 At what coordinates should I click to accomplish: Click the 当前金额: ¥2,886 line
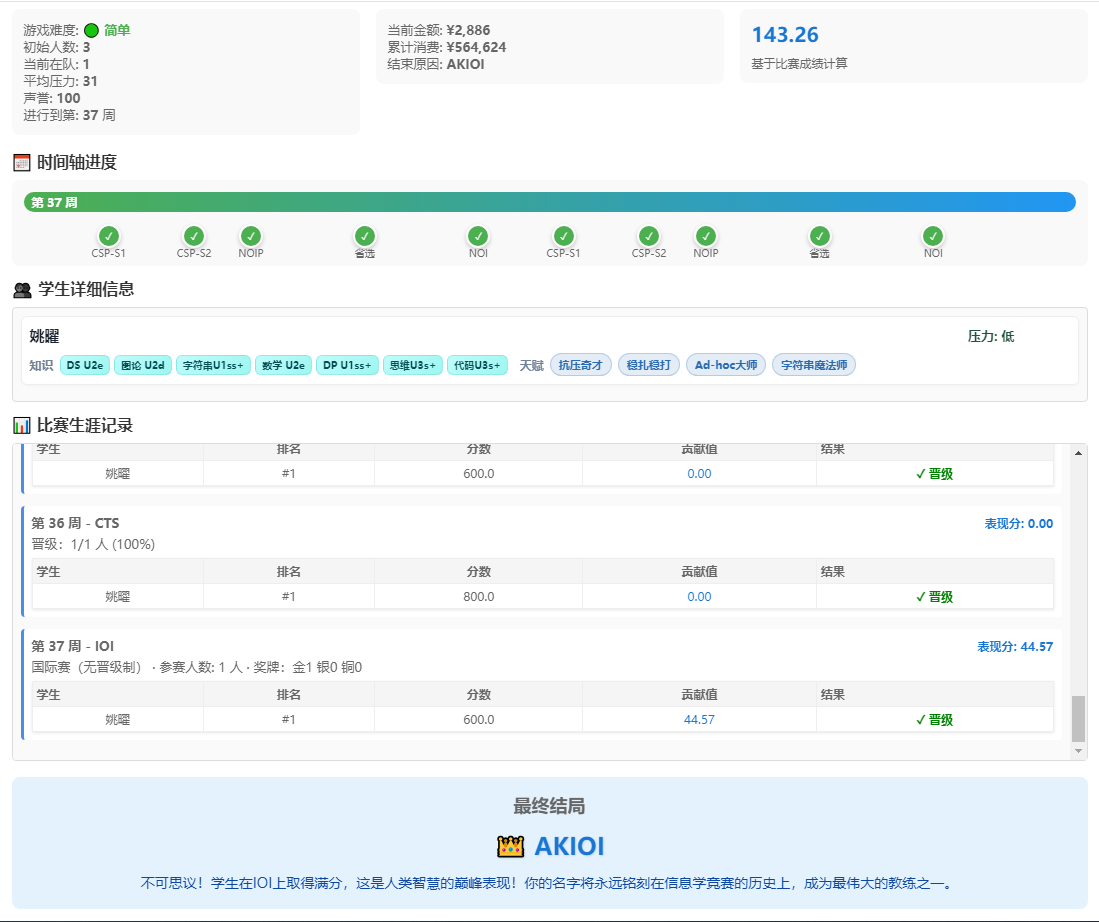(x=439, y=30)
